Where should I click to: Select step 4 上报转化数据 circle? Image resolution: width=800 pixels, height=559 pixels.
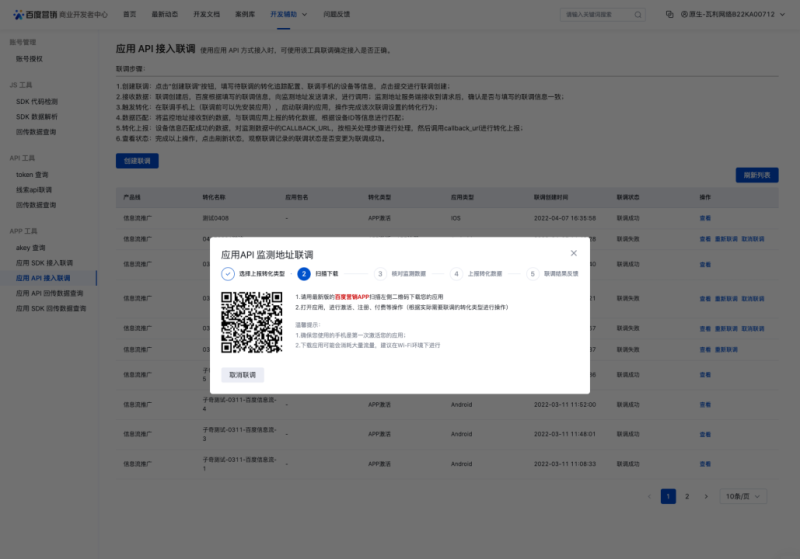coord(456,274)
